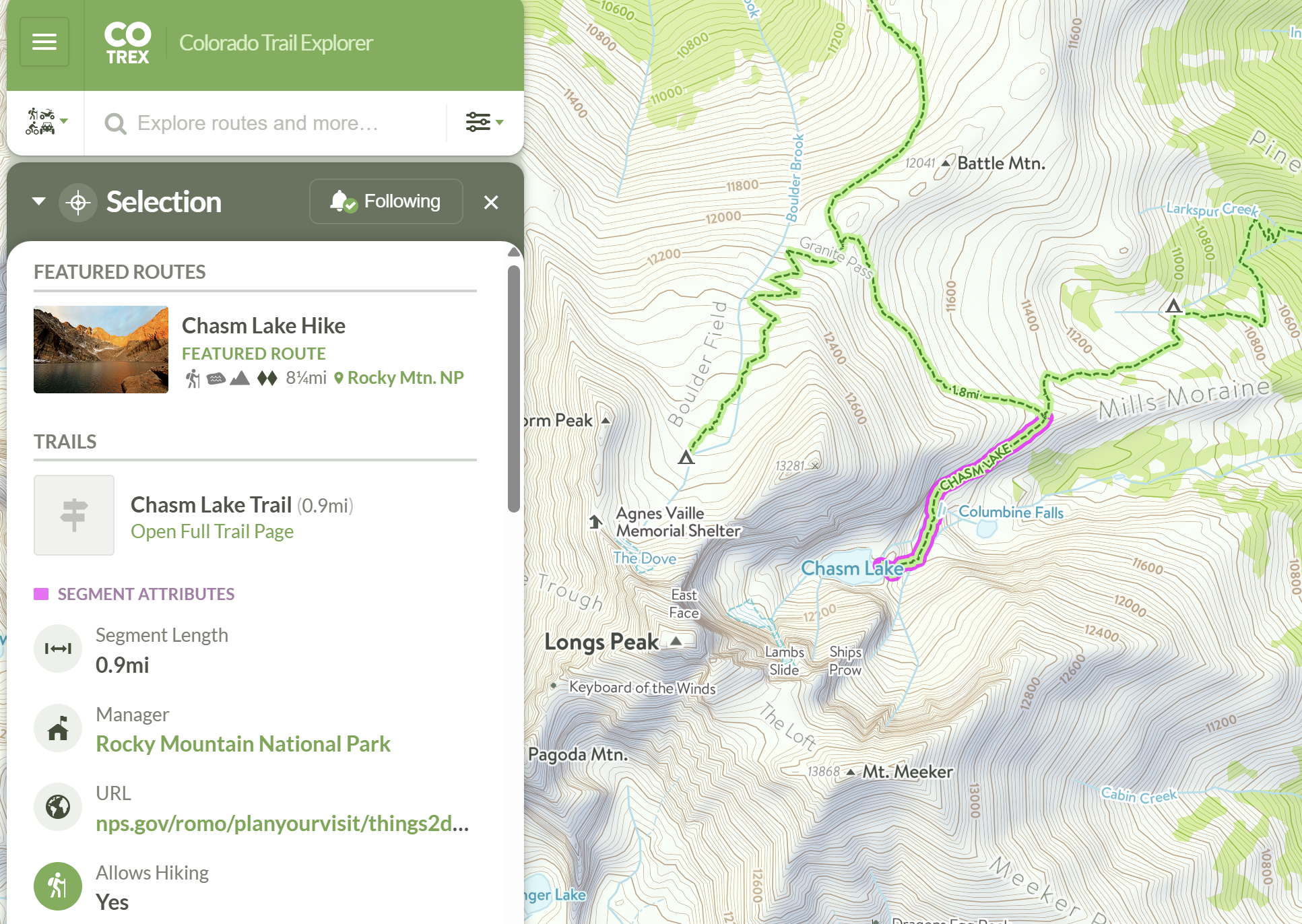Click the magenta Segment Attributes swatch

click(41, 594)
